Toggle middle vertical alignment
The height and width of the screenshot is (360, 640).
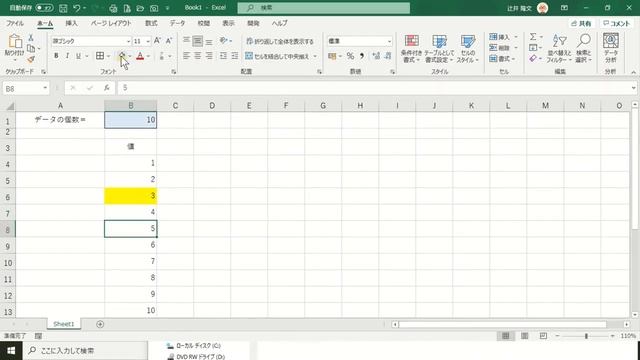198,41
